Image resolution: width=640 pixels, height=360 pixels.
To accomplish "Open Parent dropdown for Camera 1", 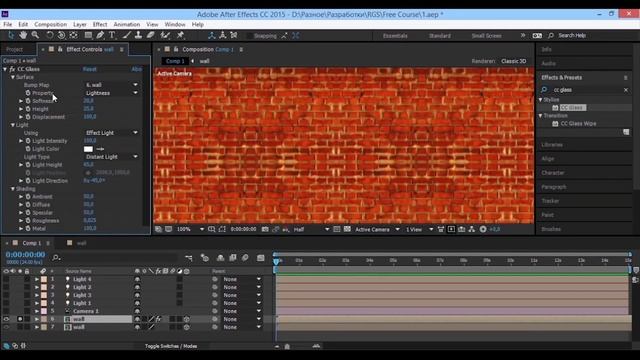I will 242,311.
